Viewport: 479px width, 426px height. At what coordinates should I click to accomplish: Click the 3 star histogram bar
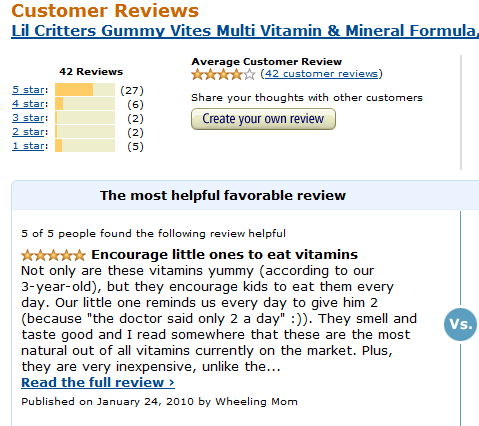85,118
